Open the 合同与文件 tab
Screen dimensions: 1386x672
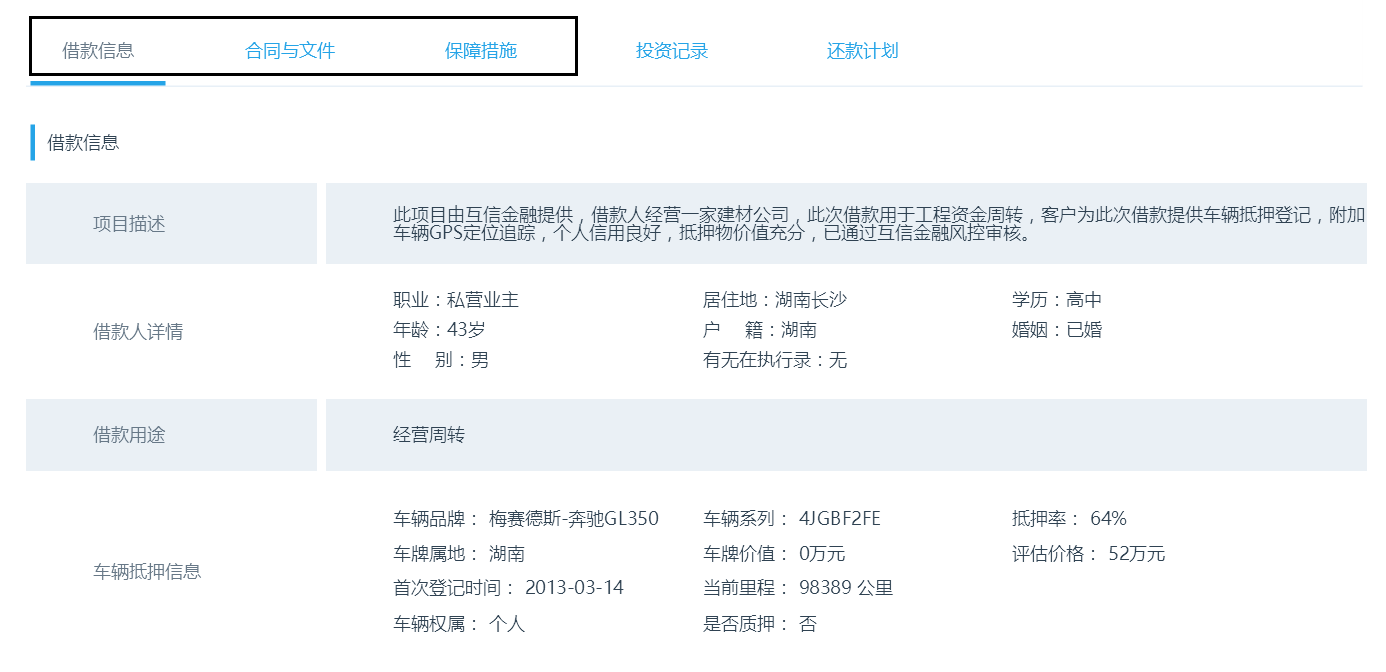click(x=290, y=51)
